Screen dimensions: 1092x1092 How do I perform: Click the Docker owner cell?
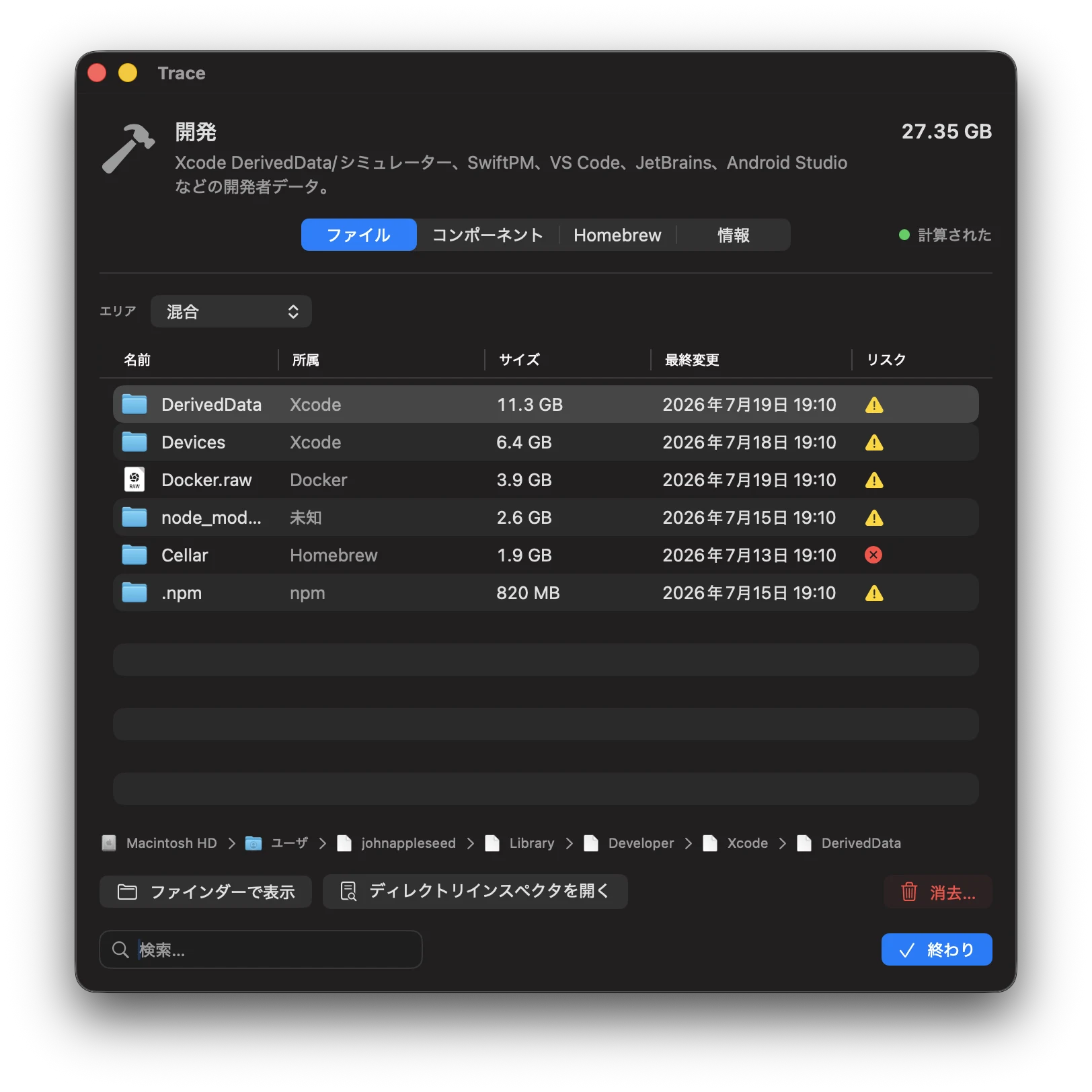click(318, 480)
